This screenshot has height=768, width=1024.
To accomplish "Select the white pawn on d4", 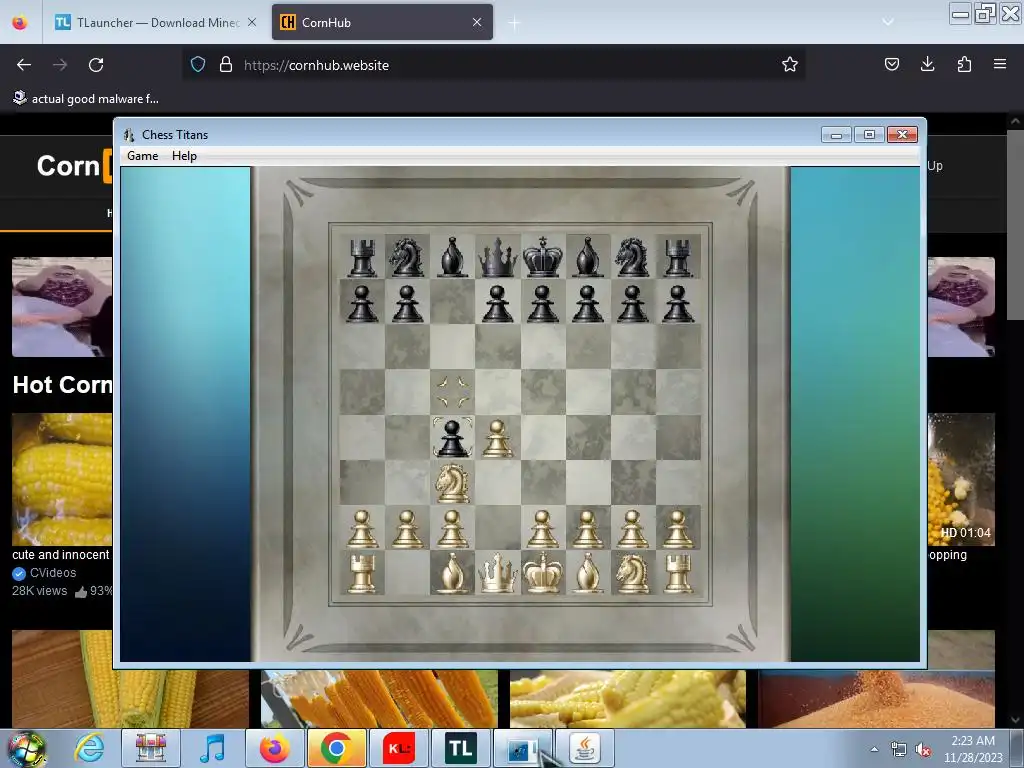I will coord(497,437).
